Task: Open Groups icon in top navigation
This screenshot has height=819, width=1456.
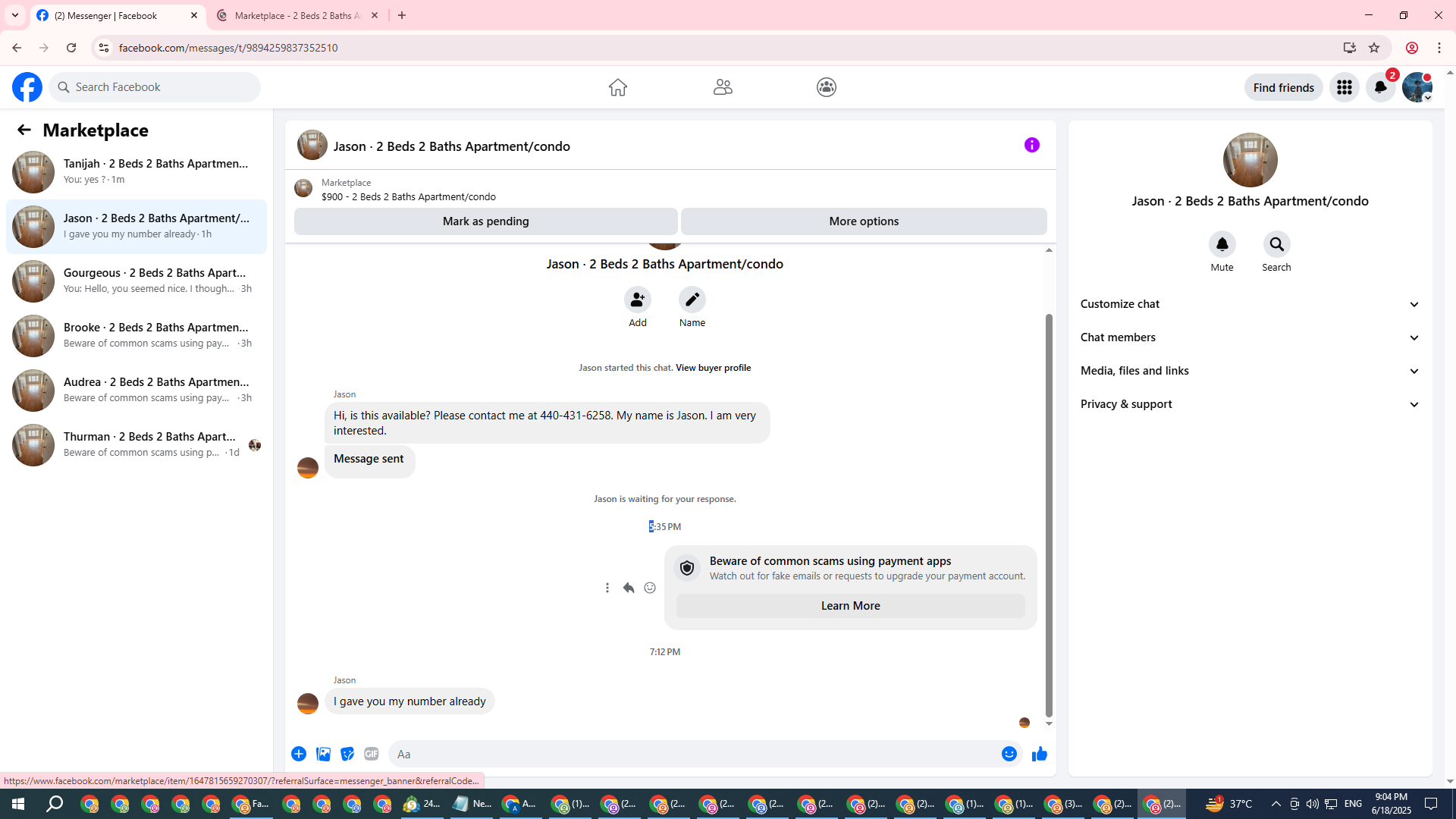Action: point(827,87)
